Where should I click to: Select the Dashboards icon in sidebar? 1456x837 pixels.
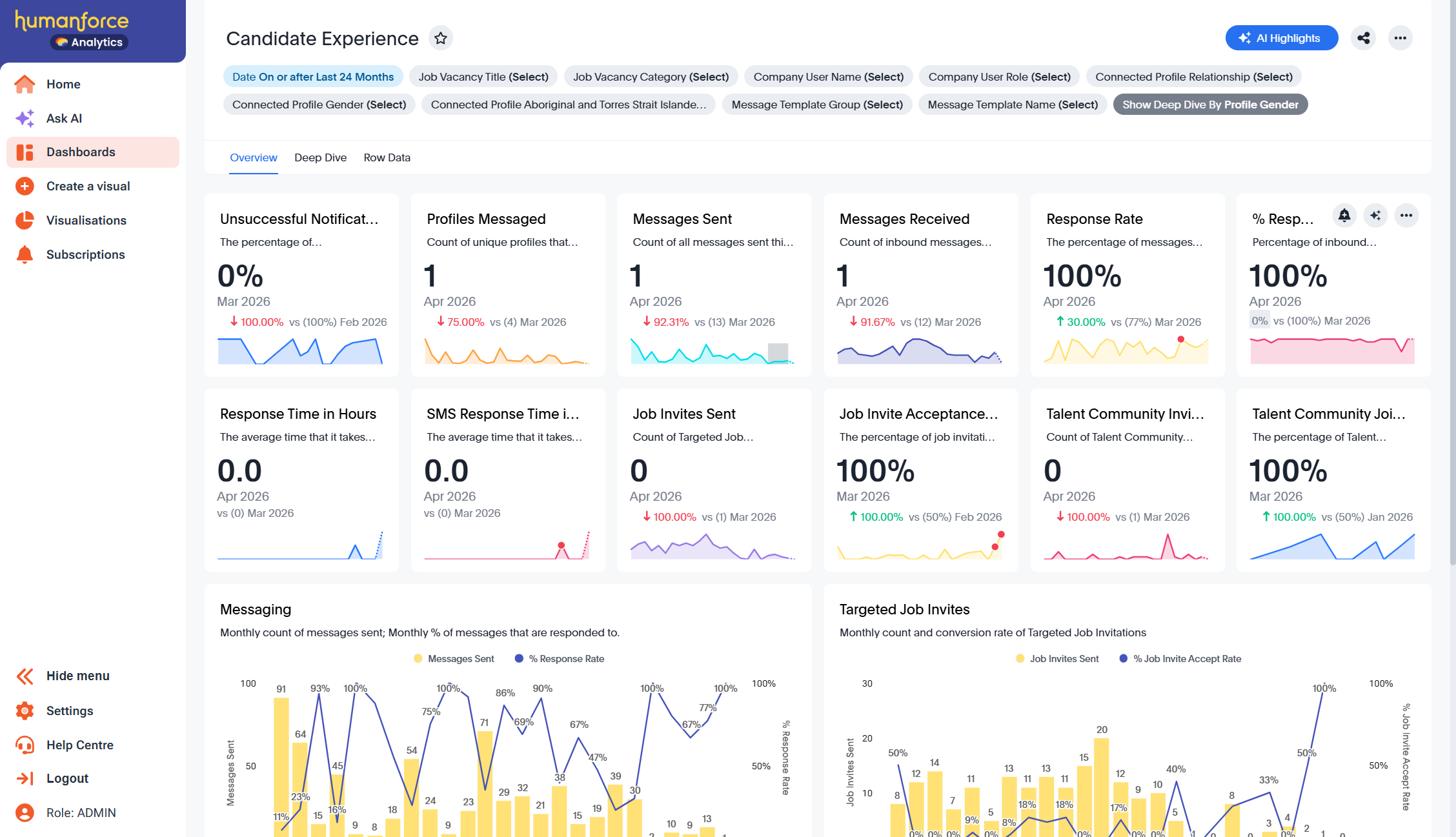click(x=25, y=152)
